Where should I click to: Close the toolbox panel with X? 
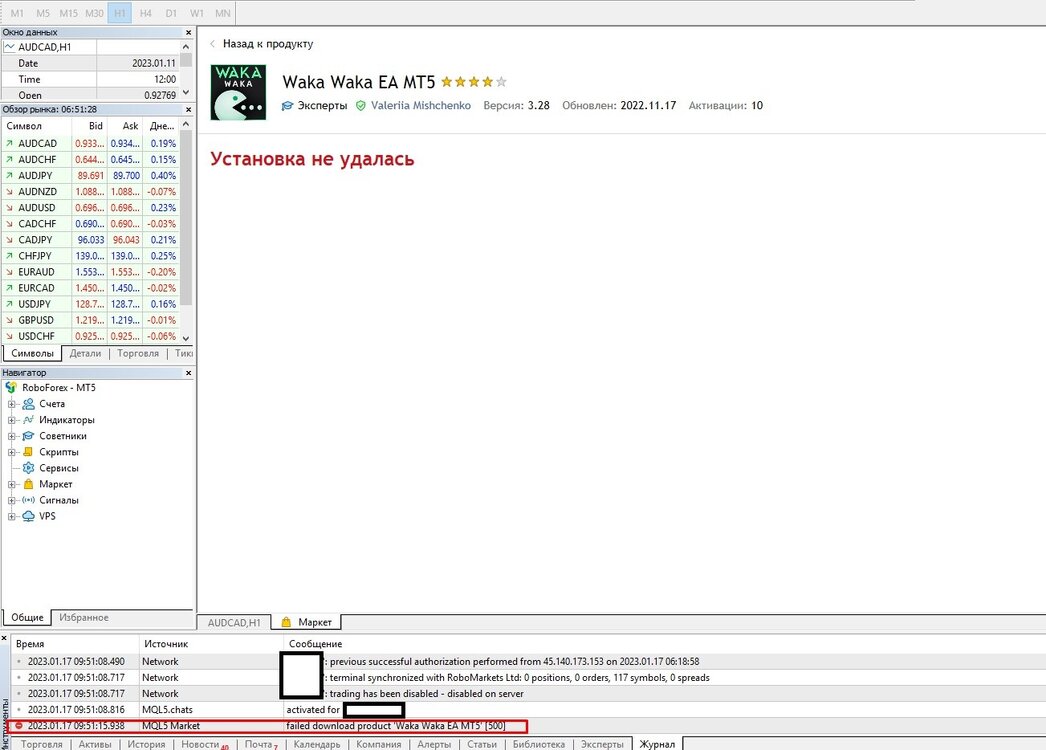[4, 639]
